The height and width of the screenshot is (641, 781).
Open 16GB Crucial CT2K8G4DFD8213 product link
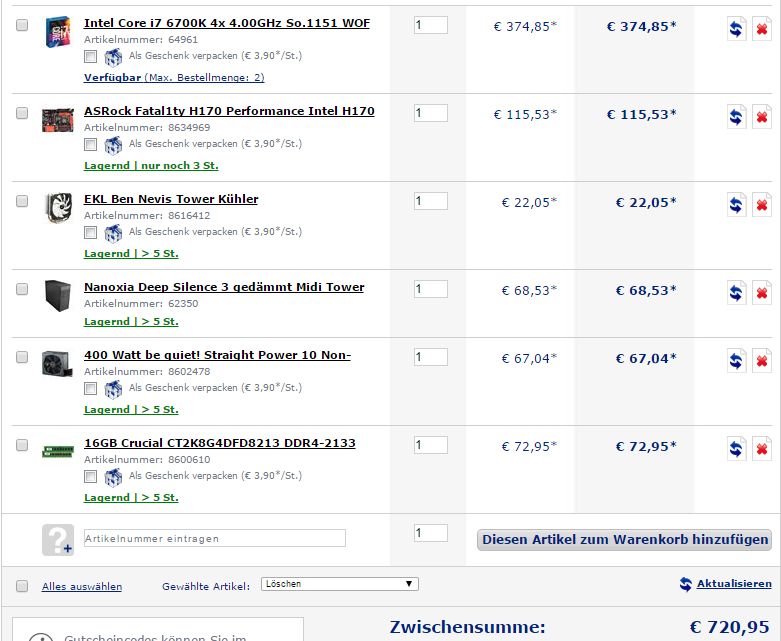tap(220, 443)
